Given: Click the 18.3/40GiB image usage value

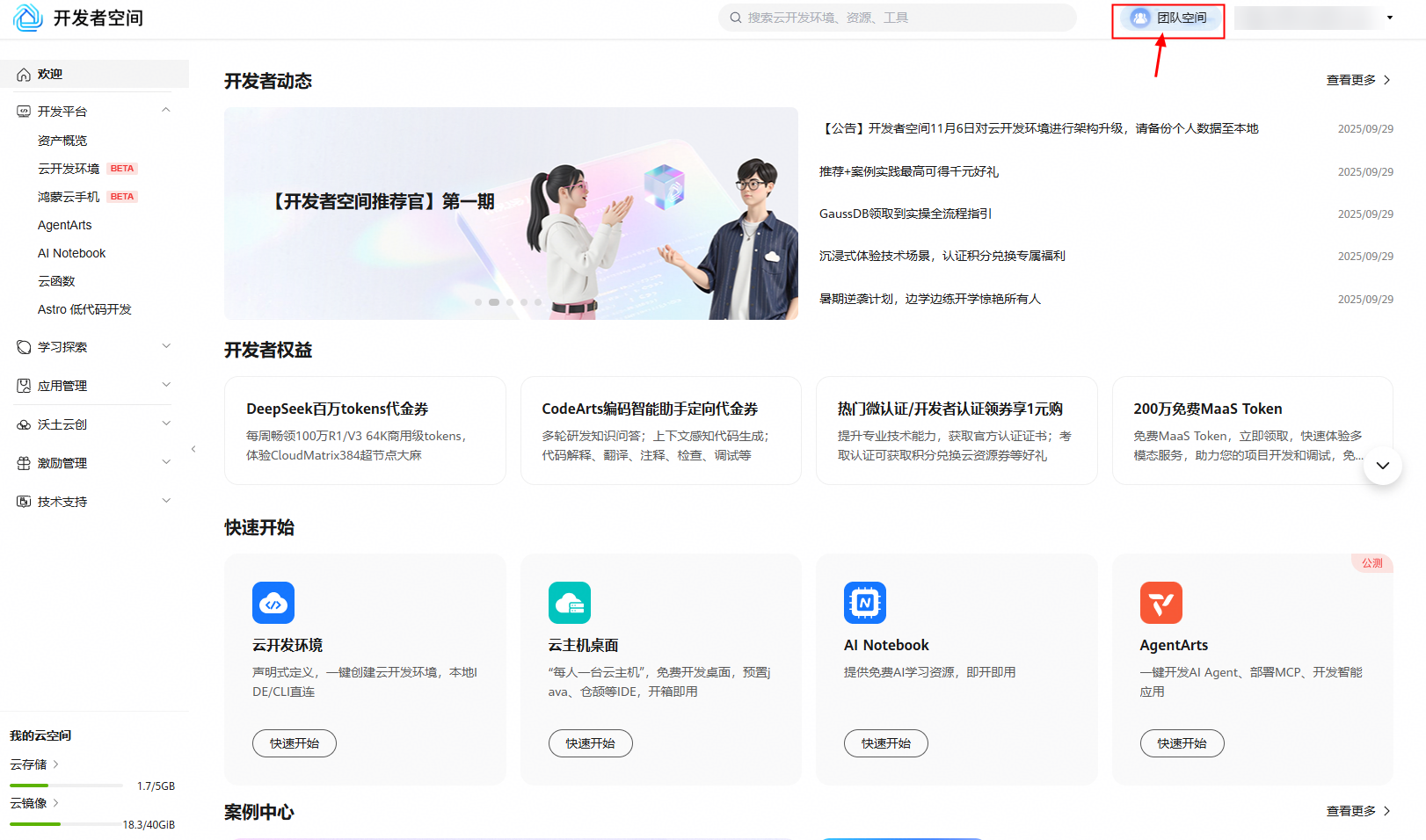Looking at the screenshot, I should point(149,825).
